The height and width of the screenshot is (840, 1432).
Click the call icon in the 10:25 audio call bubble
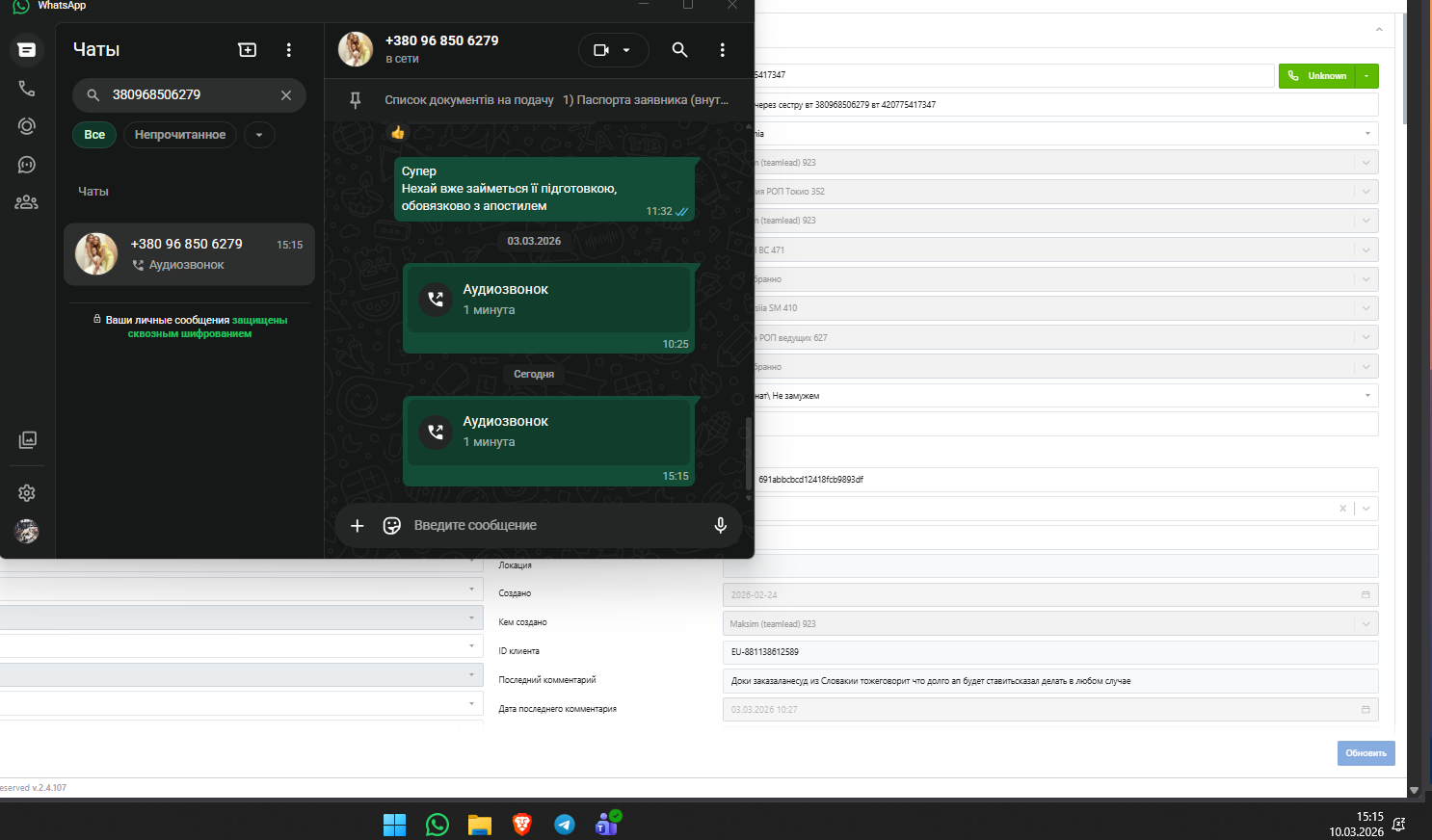436,300
